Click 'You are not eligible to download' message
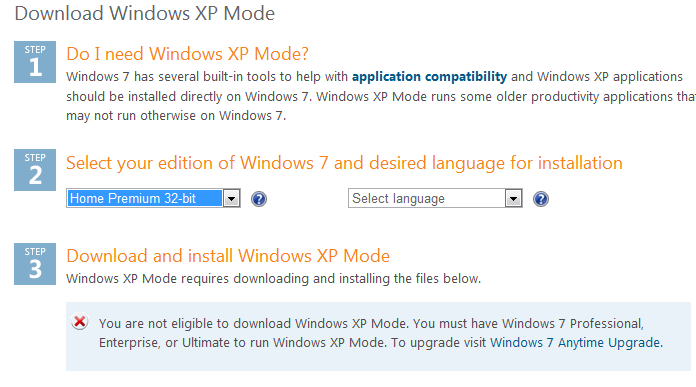 coord(380,333)
